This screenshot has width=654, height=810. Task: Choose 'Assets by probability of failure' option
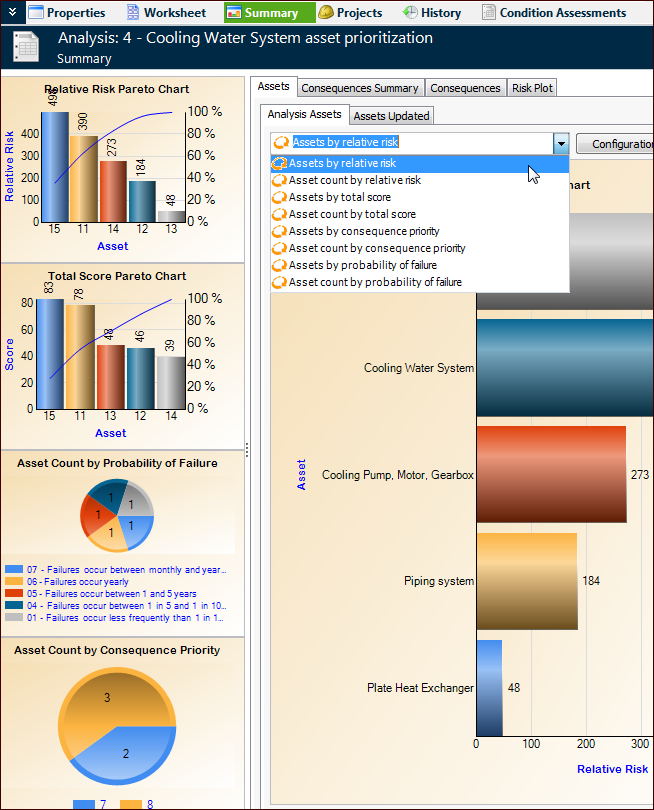[x=420, y=266]
